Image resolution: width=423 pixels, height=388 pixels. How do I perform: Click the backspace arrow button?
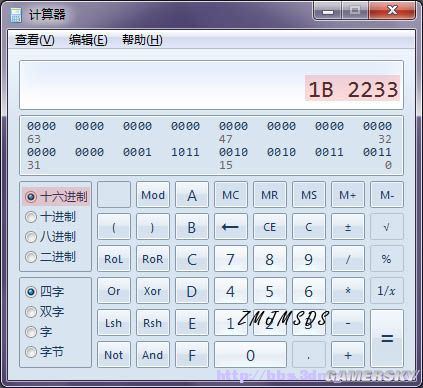[231, 227]
